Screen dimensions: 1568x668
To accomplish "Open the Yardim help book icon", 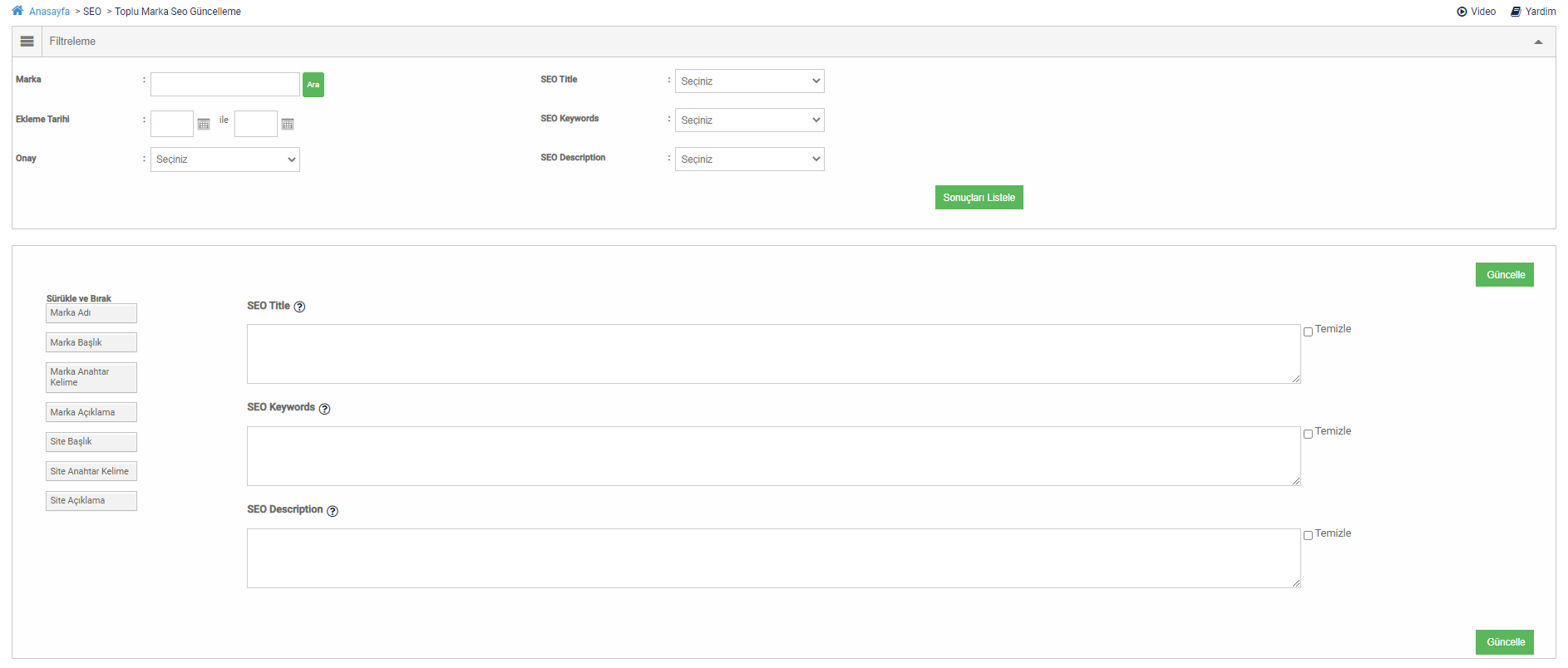I will click(x=1516, y=12).
